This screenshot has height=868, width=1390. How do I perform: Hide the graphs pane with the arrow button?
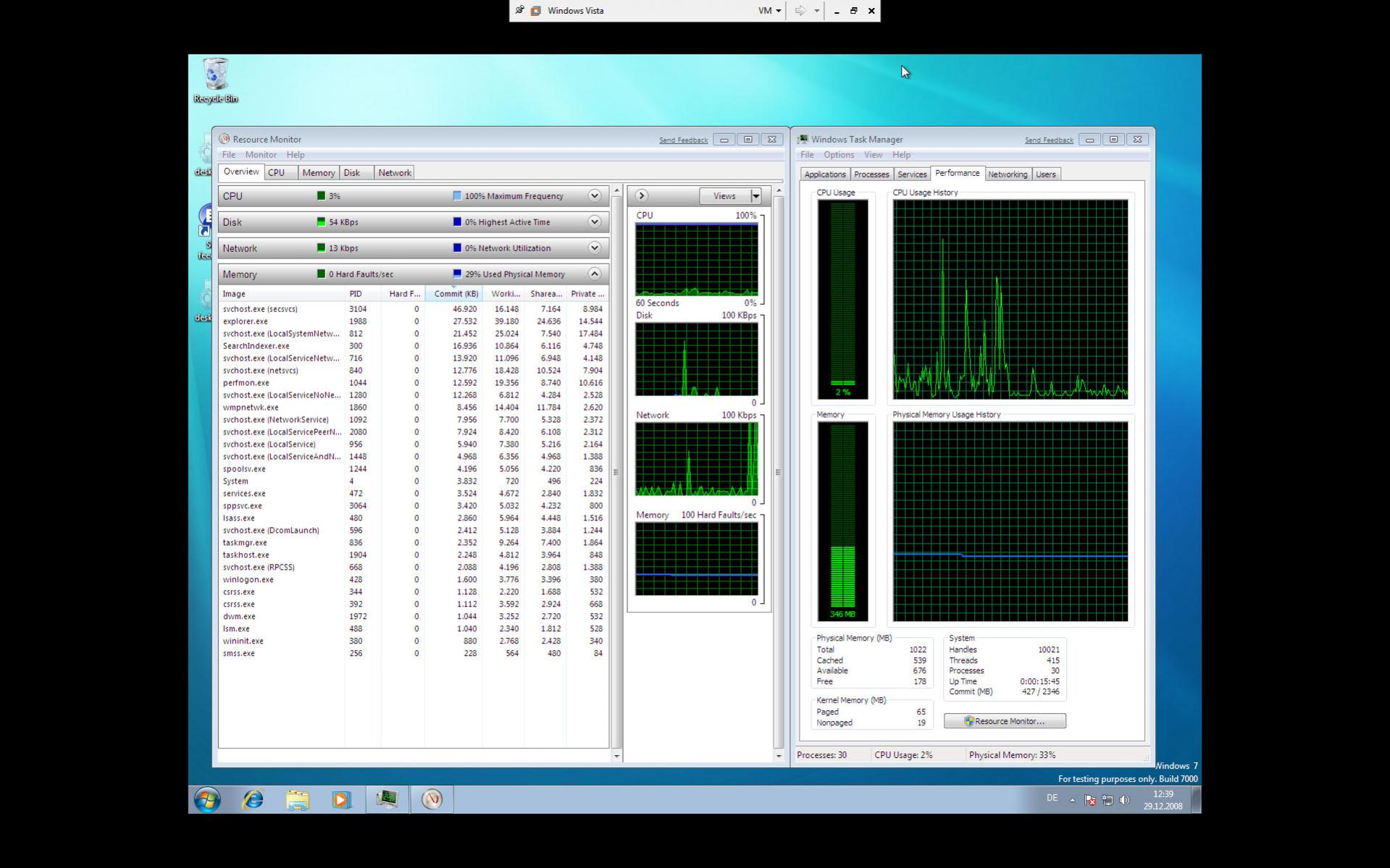[x=641, y=196]
